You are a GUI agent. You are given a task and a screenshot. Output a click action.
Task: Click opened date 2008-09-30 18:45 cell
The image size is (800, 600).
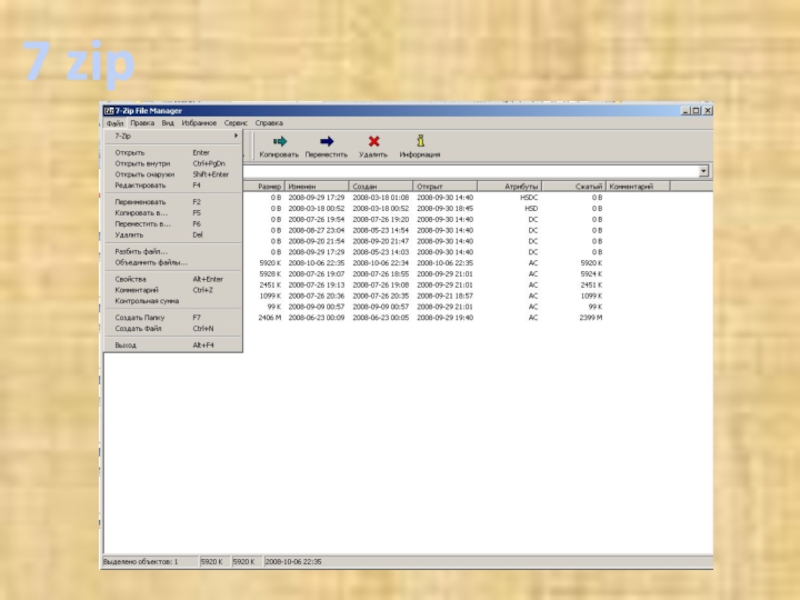pyautogui.click(x=445, y=208)
